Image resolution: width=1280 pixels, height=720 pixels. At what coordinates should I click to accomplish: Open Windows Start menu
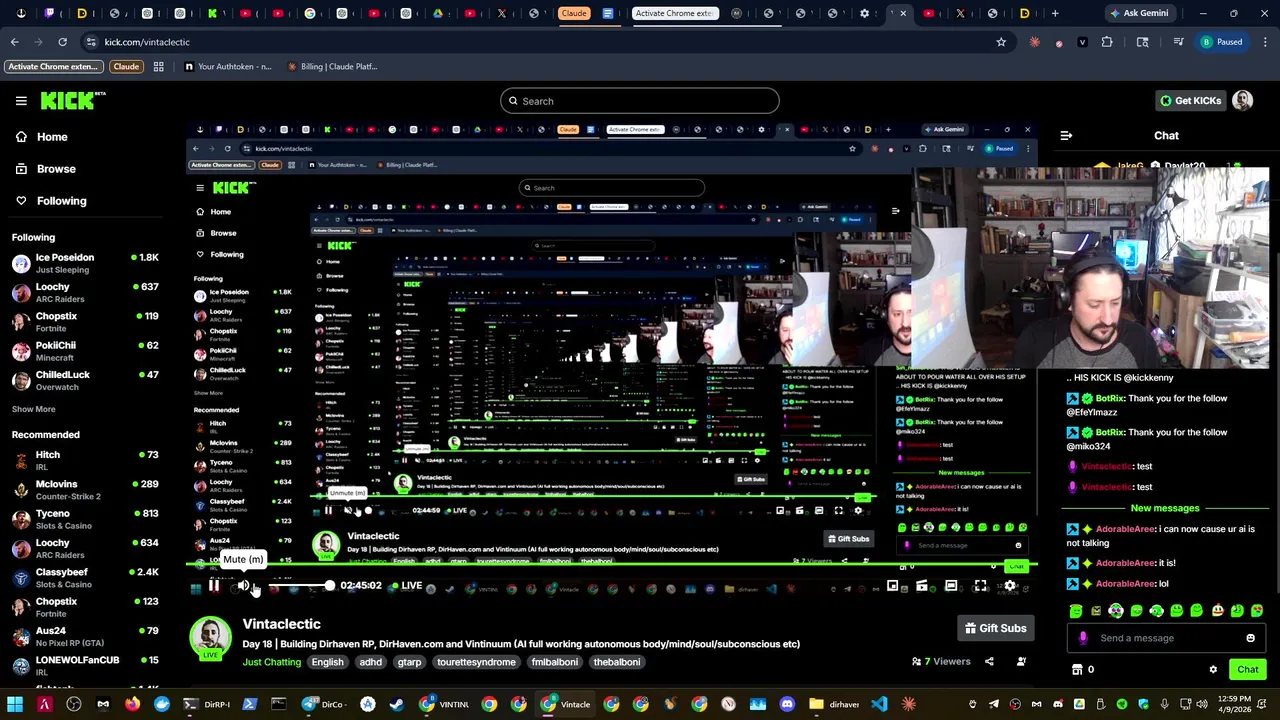click(15, 704)
